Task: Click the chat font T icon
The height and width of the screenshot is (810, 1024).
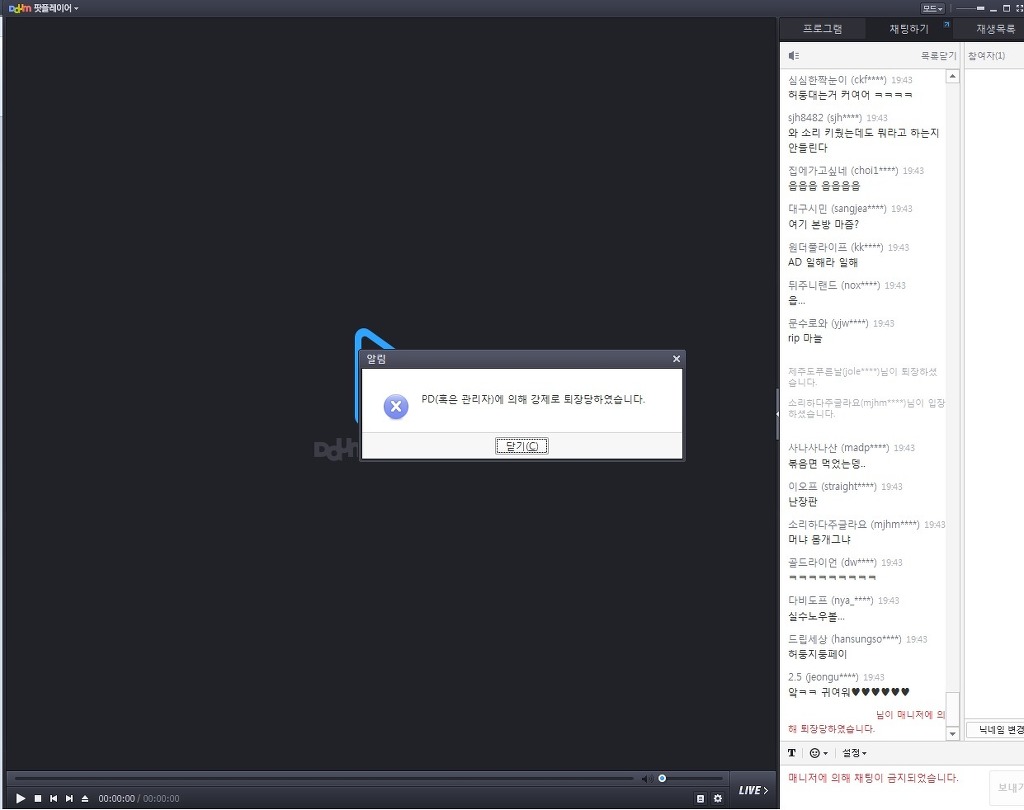Action: click(x=792, y=753)
